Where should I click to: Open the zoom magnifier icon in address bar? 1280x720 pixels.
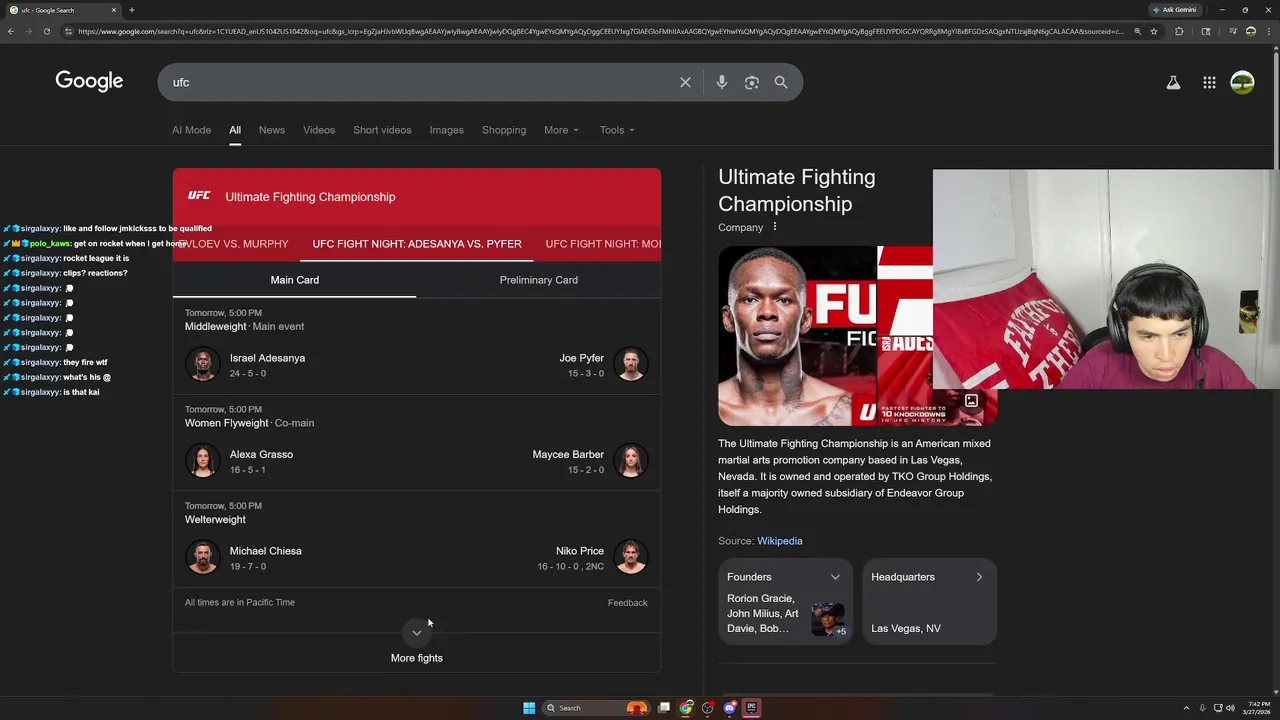coord(1137,31)
